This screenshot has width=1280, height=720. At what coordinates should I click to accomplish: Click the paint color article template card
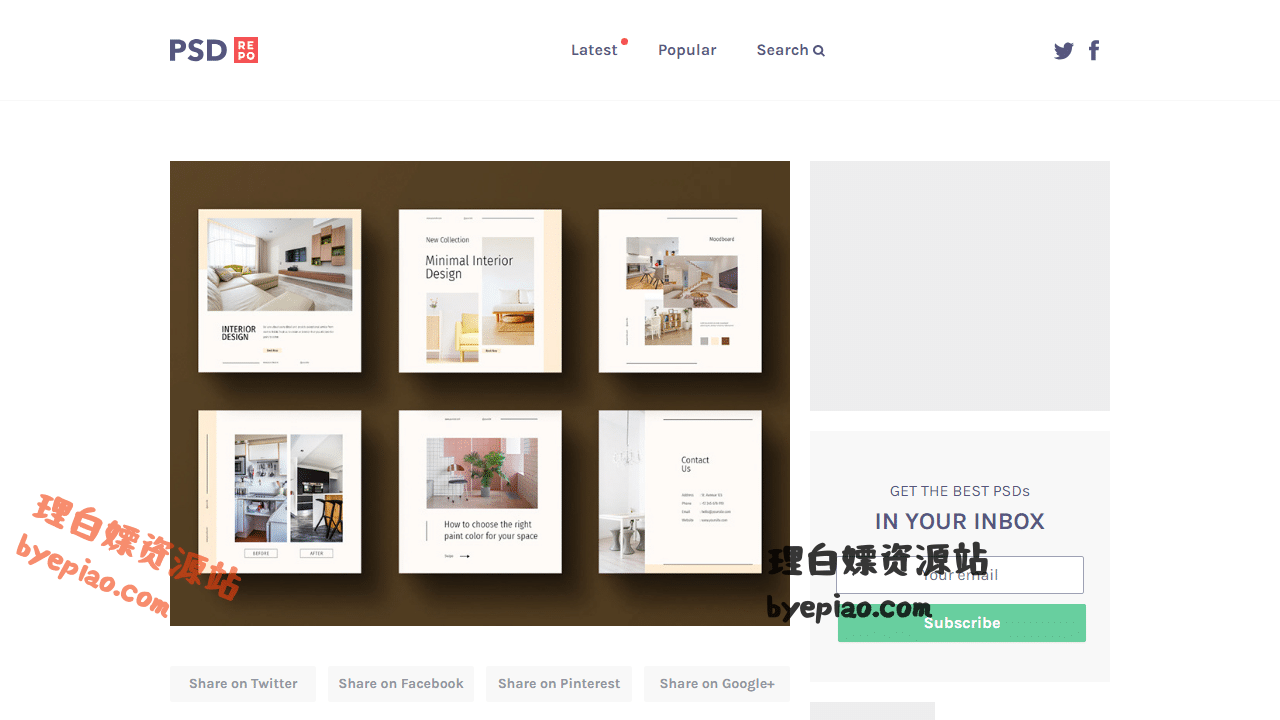[x=480, y=491]
